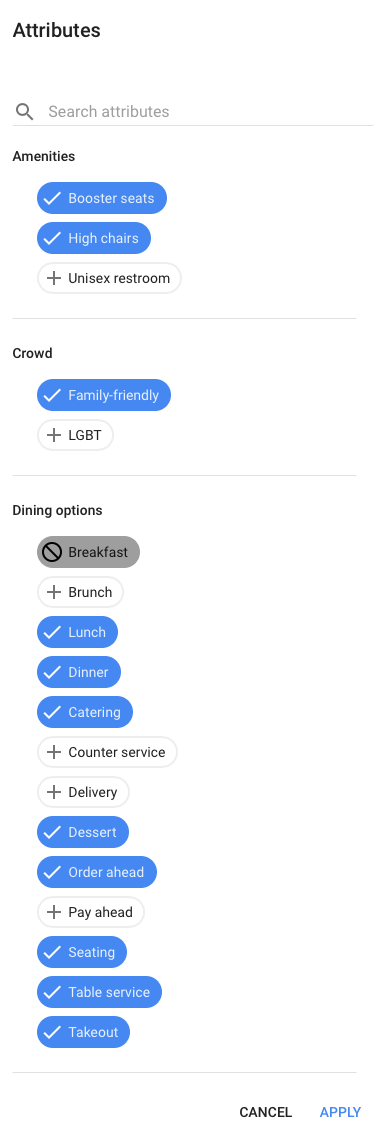Click the checkmark icon on Lunch chip

click(x=52, y=633)
